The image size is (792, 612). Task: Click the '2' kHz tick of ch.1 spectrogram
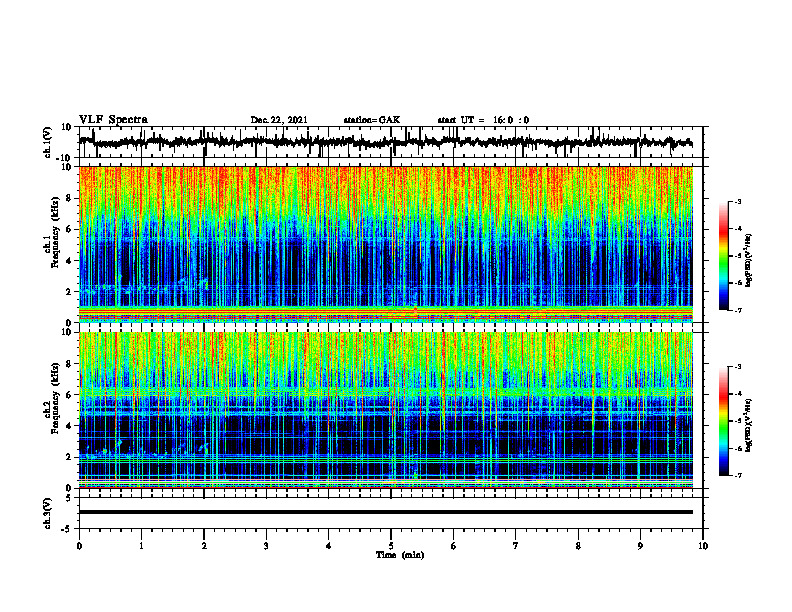pos(69,292)
